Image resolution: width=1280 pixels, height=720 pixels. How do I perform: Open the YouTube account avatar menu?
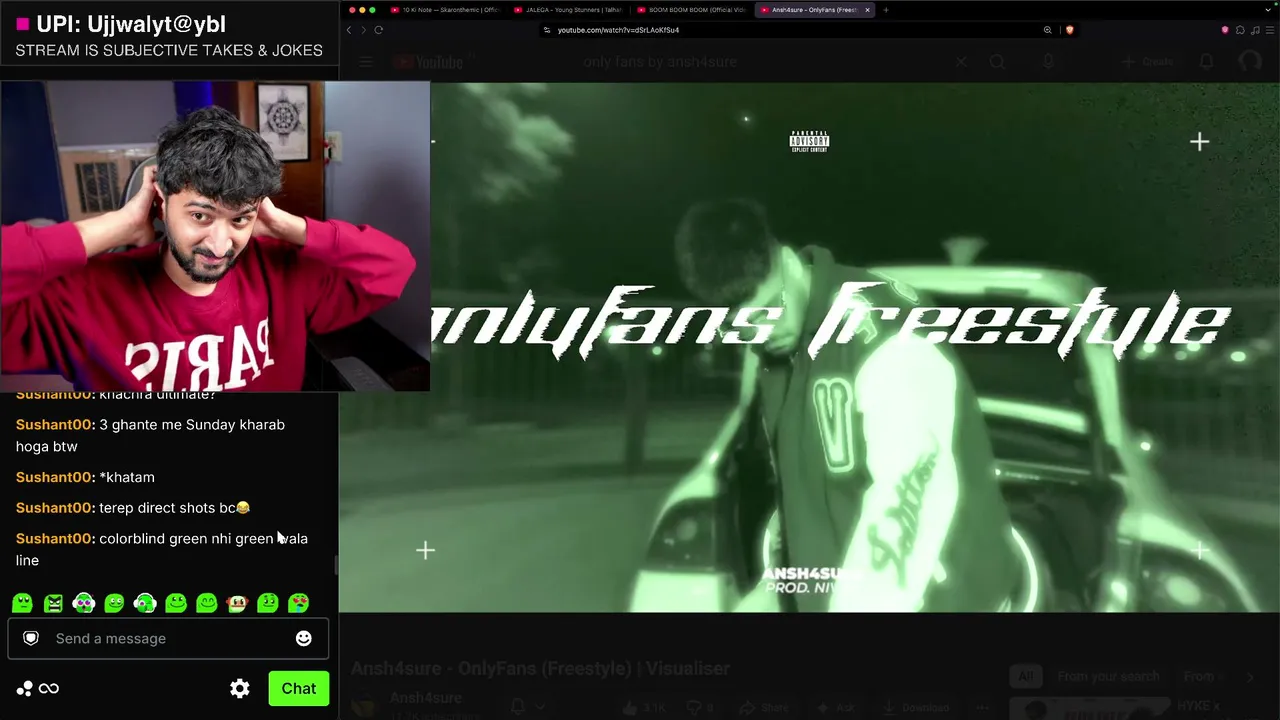pyautogui.click(x=1250, y=62)
